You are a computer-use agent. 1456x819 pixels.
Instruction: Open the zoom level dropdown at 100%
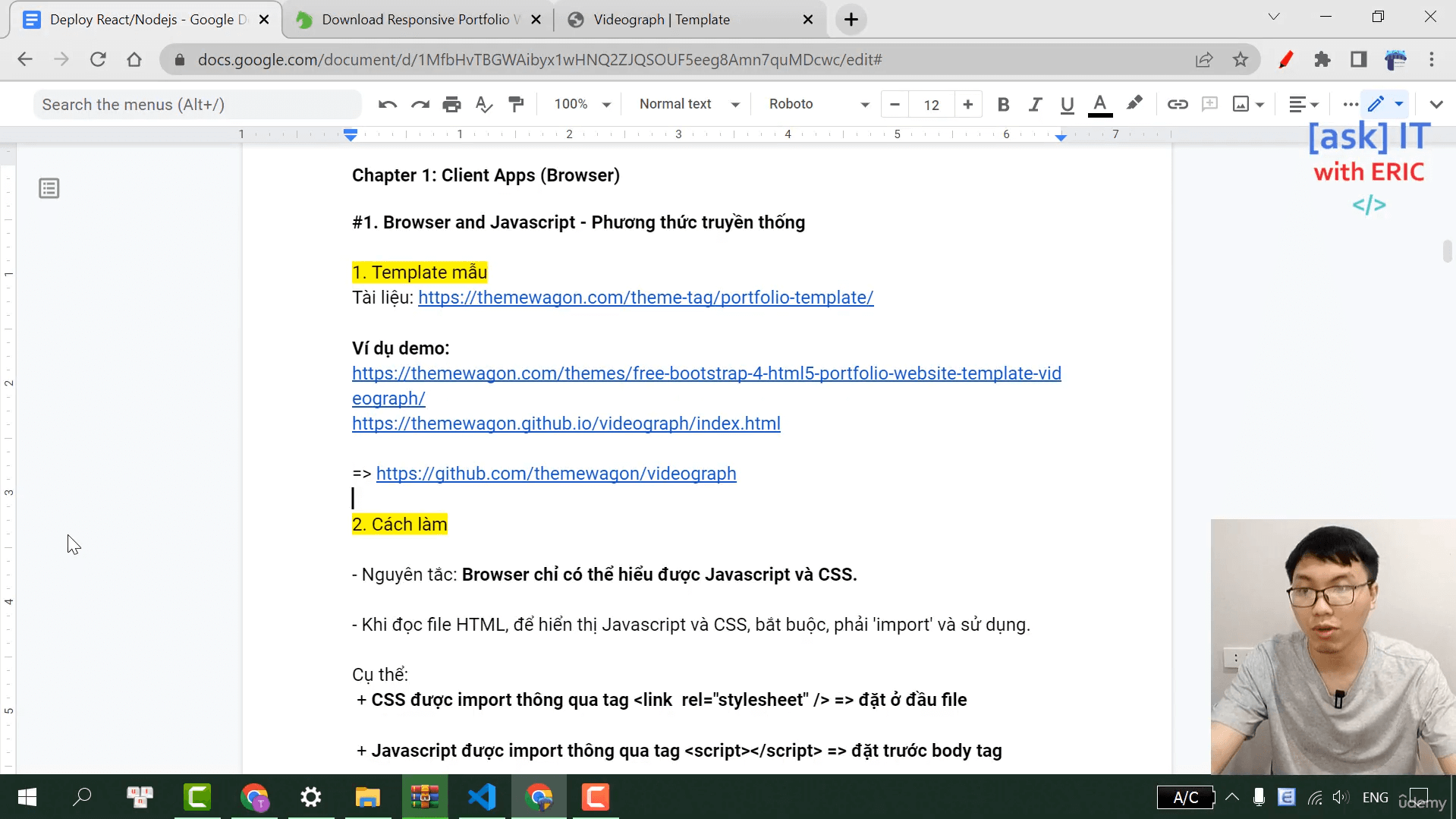click(x=582, y=104)
